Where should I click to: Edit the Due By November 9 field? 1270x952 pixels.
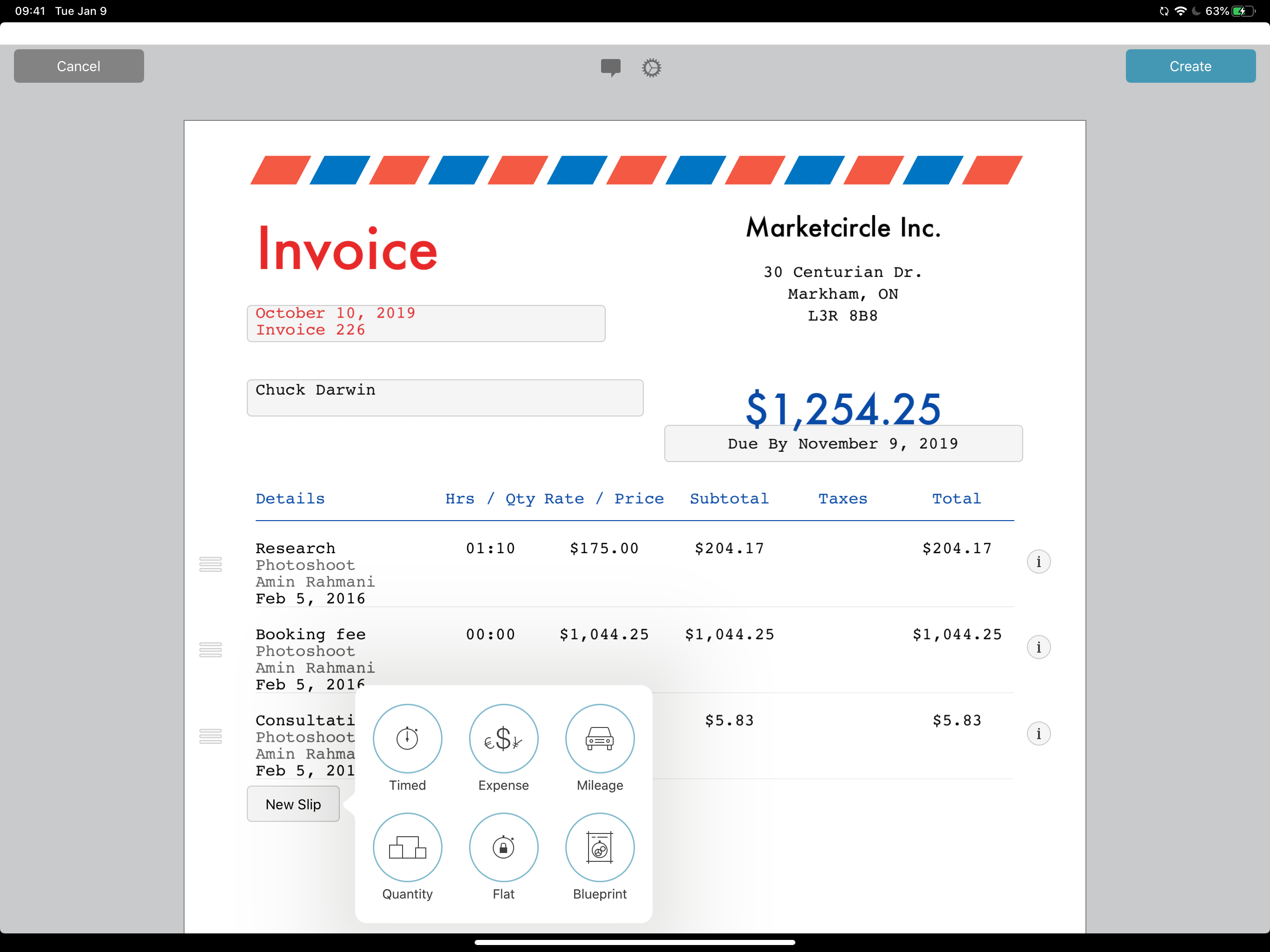tap(843, 443)
